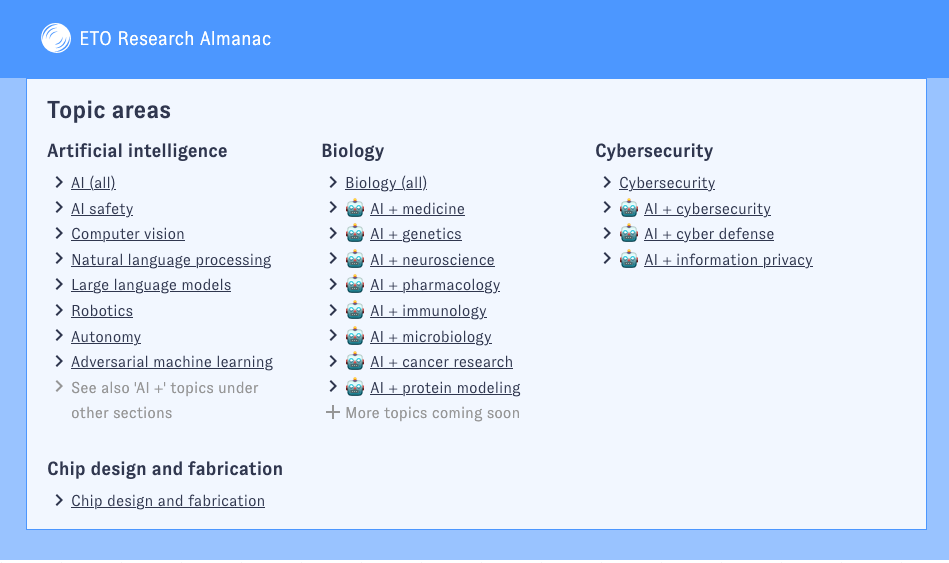
Task: Click the robot icon beside AI + medicine
Action: (x=355, y=208)
